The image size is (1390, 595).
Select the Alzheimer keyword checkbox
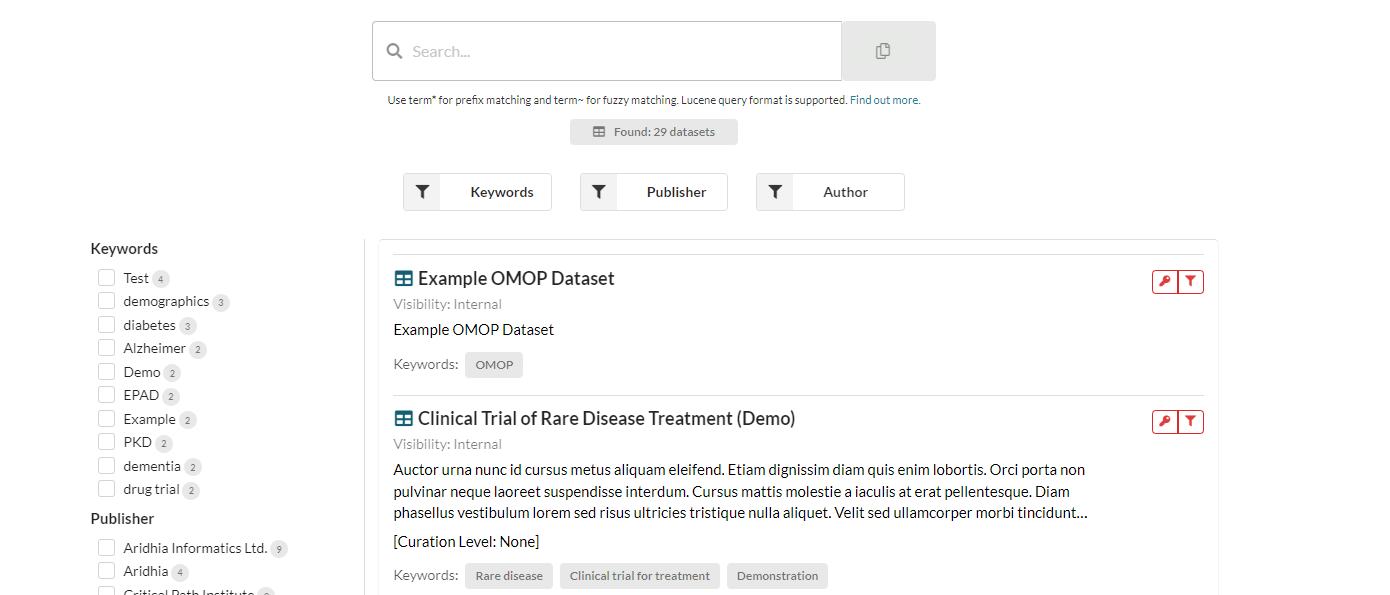(106, 348)
